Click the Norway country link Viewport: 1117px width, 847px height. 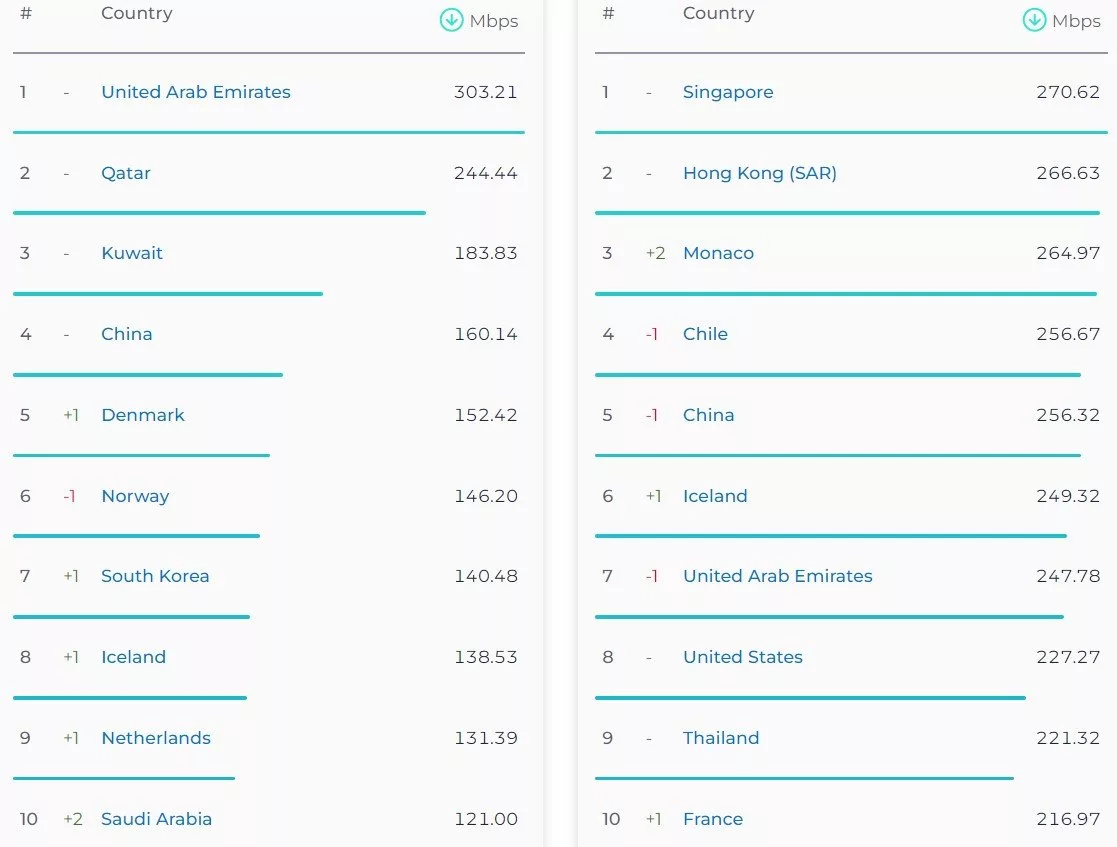coord(135,496)
